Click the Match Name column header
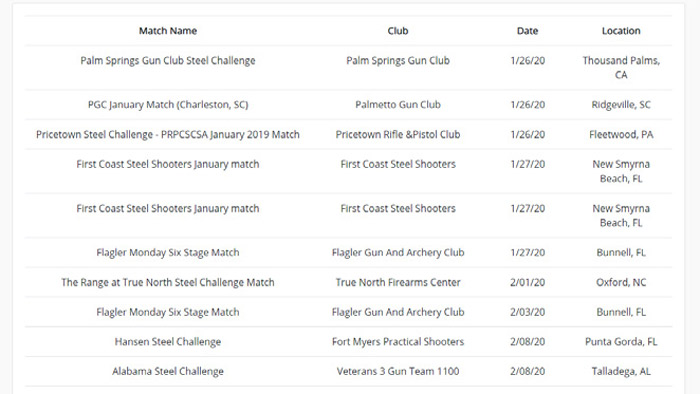 (168, 31)
